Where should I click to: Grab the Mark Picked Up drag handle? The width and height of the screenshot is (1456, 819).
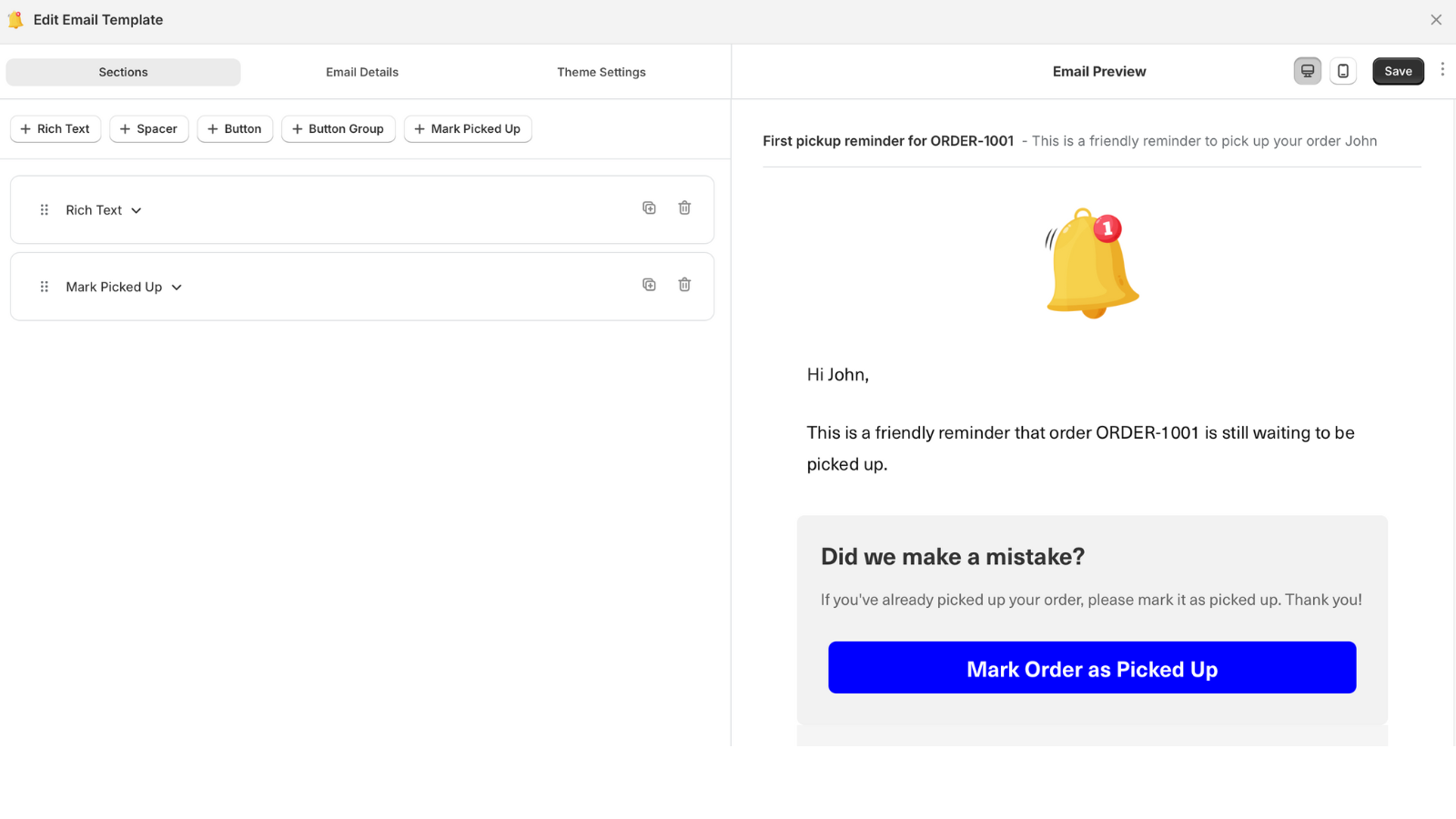(x=43, y=286)
